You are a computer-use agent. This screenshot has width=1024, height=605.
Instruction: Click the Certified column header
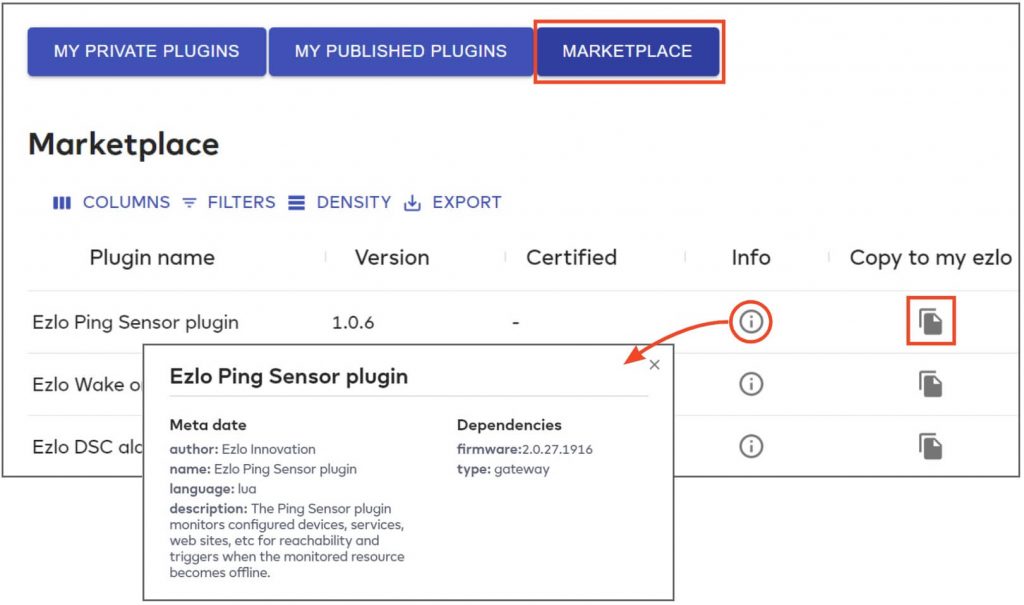click(x=571, y=258)
